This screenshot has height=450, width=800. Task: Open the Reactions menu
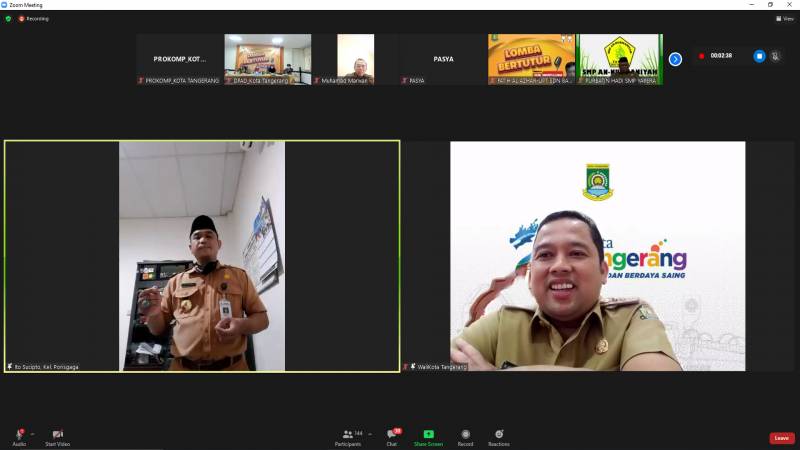498,436
